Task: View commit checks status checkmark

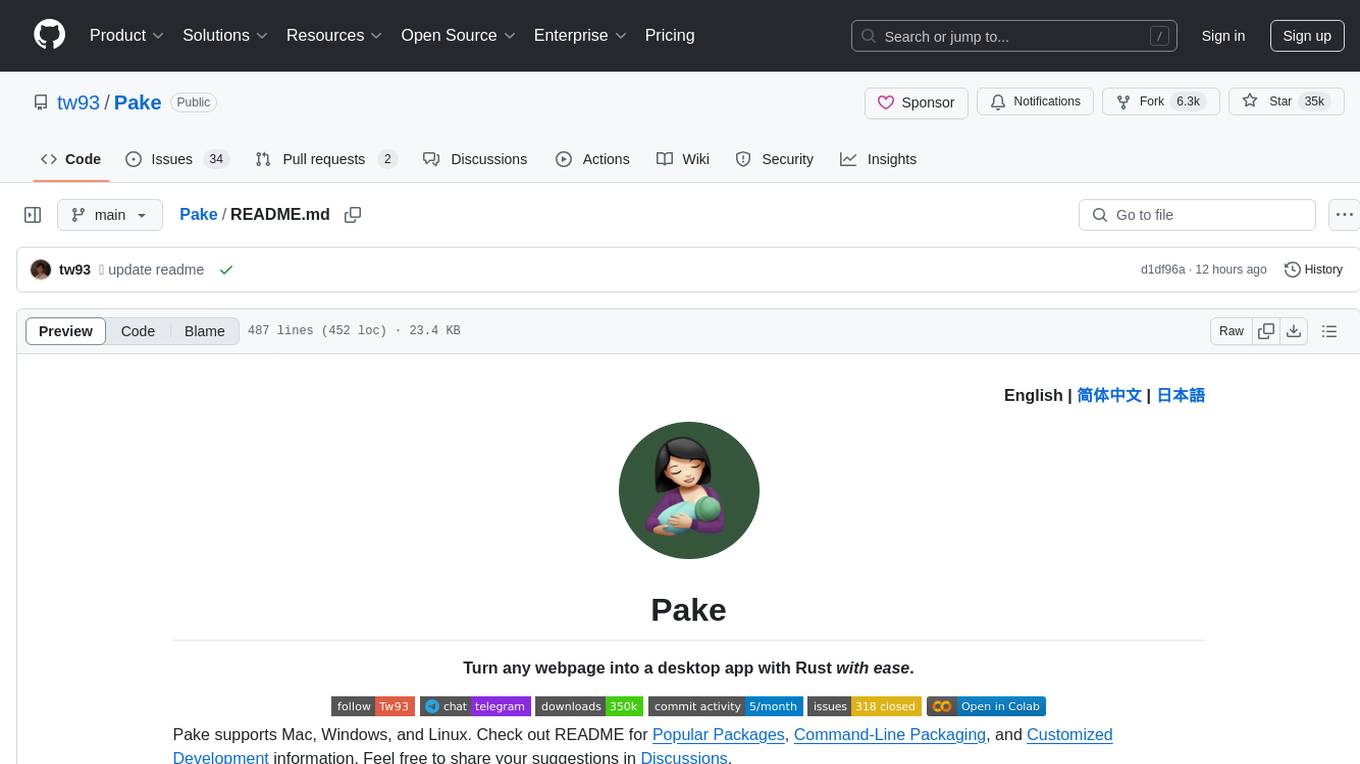Action: [226, 270]
